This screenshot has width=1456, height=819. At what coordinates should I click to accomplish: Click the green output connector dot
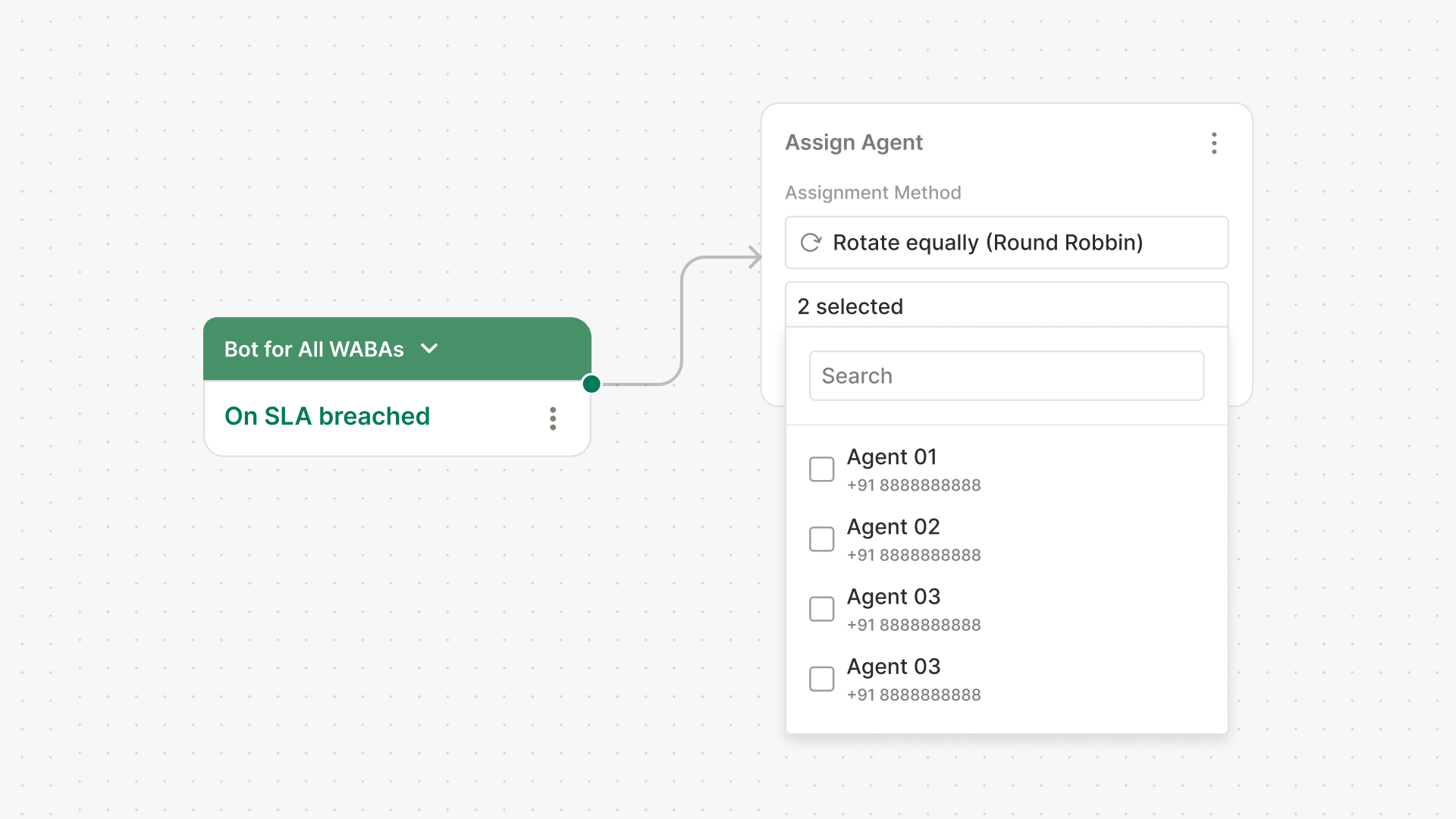click(x=591, y=384)
